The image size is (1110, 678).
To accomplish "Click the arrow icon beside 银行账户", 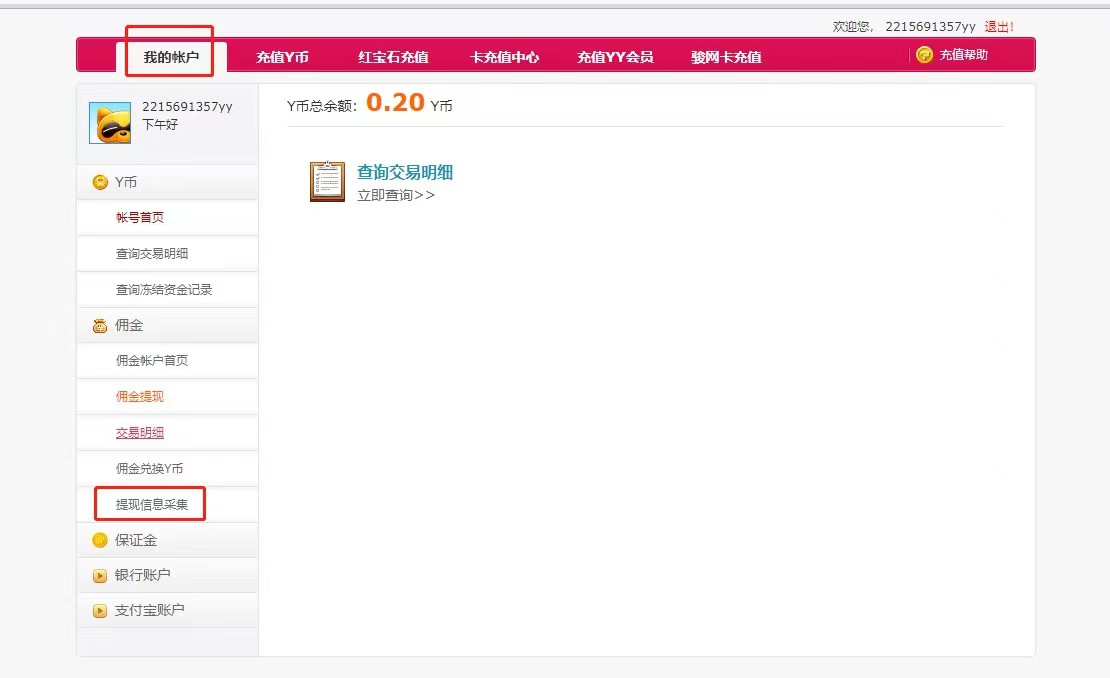I will pyautogui.click(x=100, y=575).
